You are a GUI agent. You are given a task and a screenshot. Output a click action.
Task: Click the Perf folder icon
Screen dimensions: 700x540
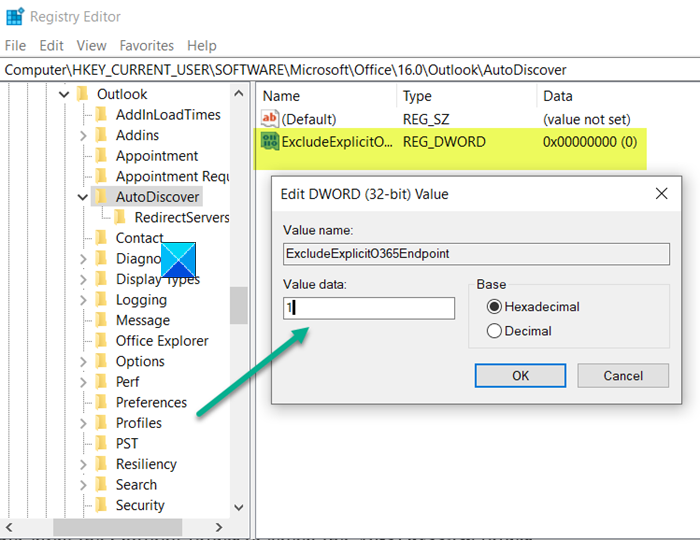coord(102,382)
